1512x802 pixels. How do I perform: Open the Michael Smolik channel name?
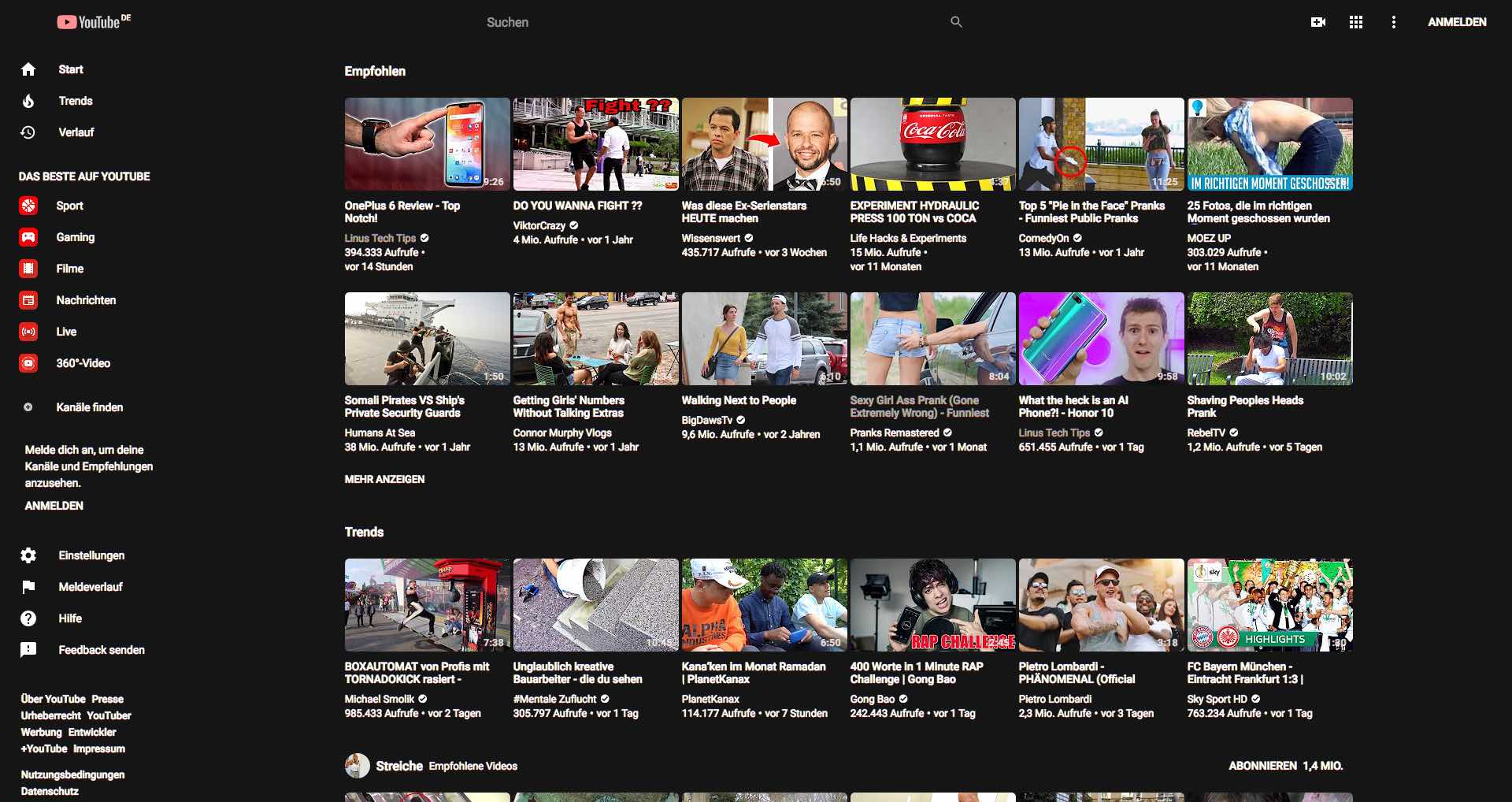pyautogui.click(x=379, y=699)
